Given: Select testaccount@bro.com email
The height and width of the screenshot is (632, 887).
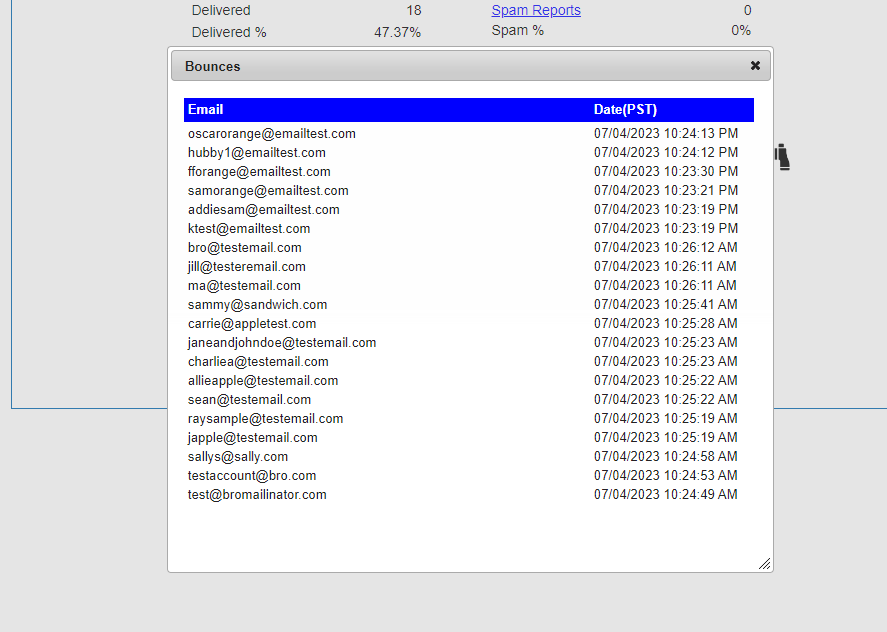Looking at the screenshot, I should click(252, 476).
